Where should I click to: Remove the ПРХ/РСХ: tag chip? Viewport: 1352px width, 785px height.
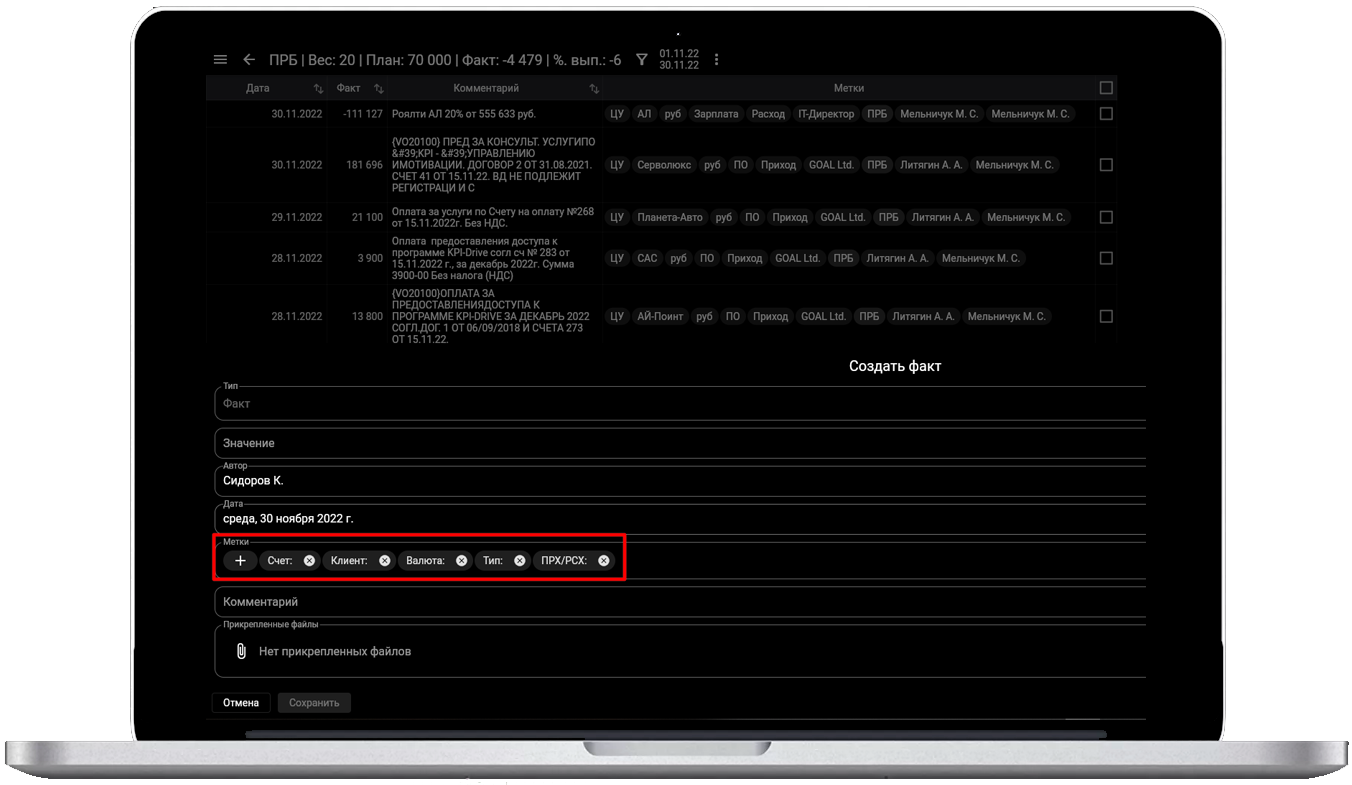click(x=604, y=561)
